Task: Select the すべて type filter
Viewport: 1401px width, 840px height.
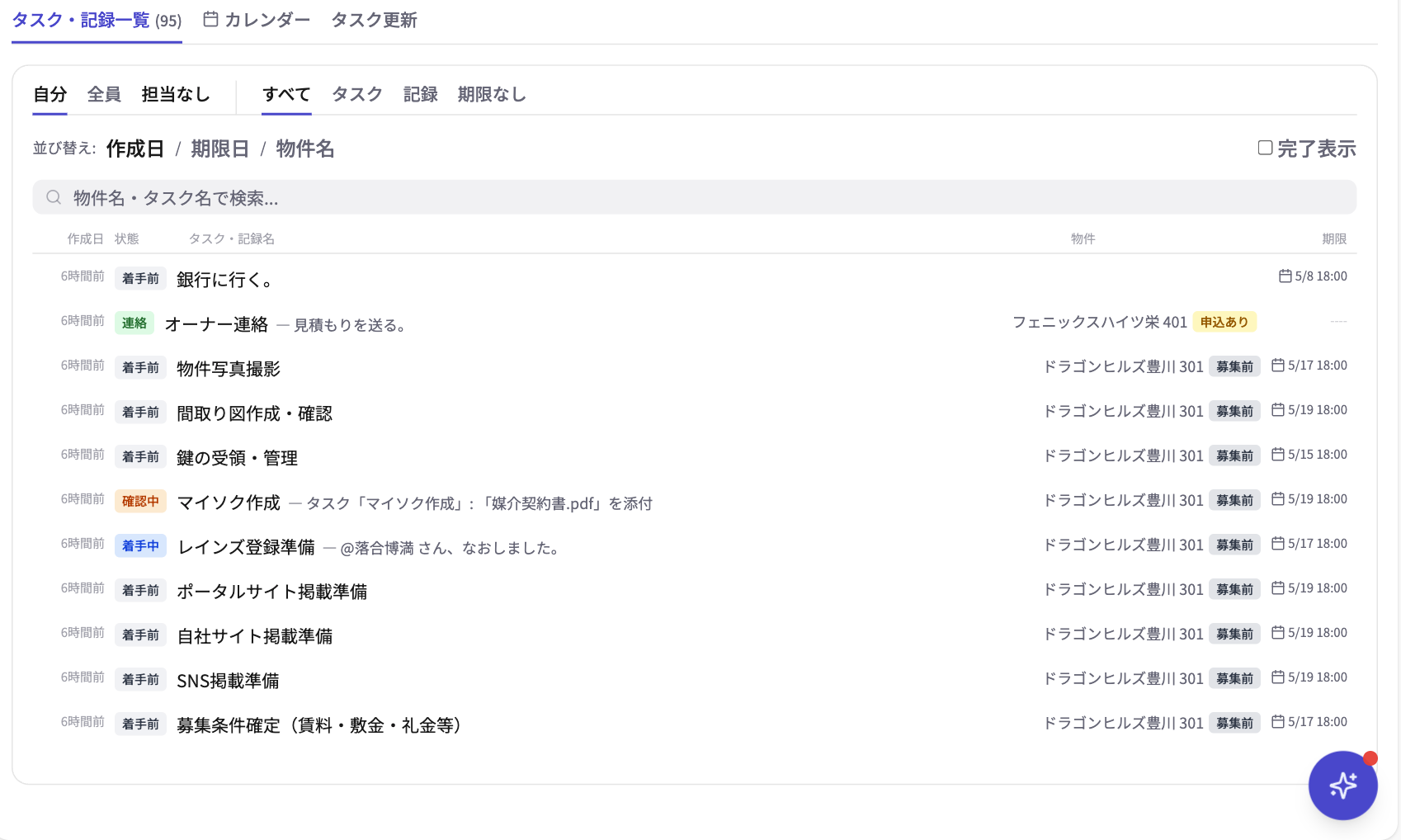Action: point(286,94)
